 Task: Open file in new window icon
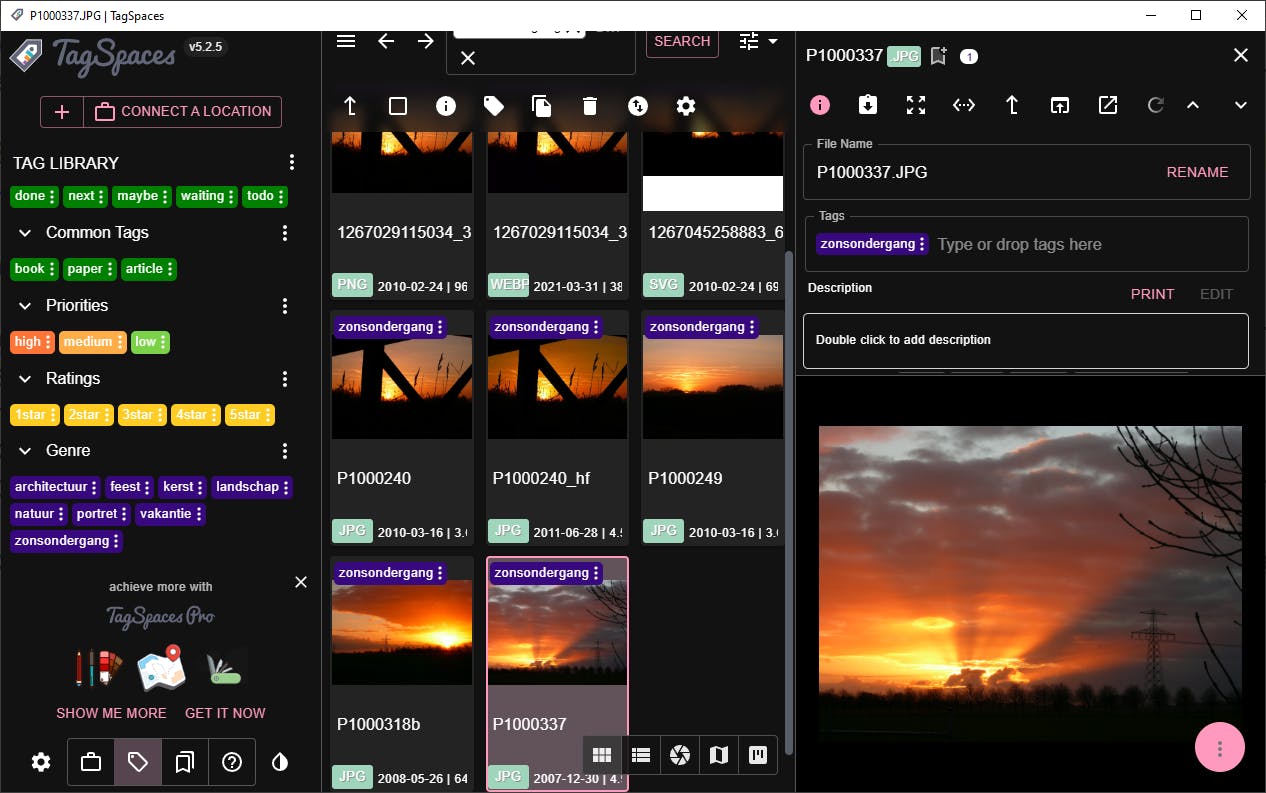tap(1060, 105)
